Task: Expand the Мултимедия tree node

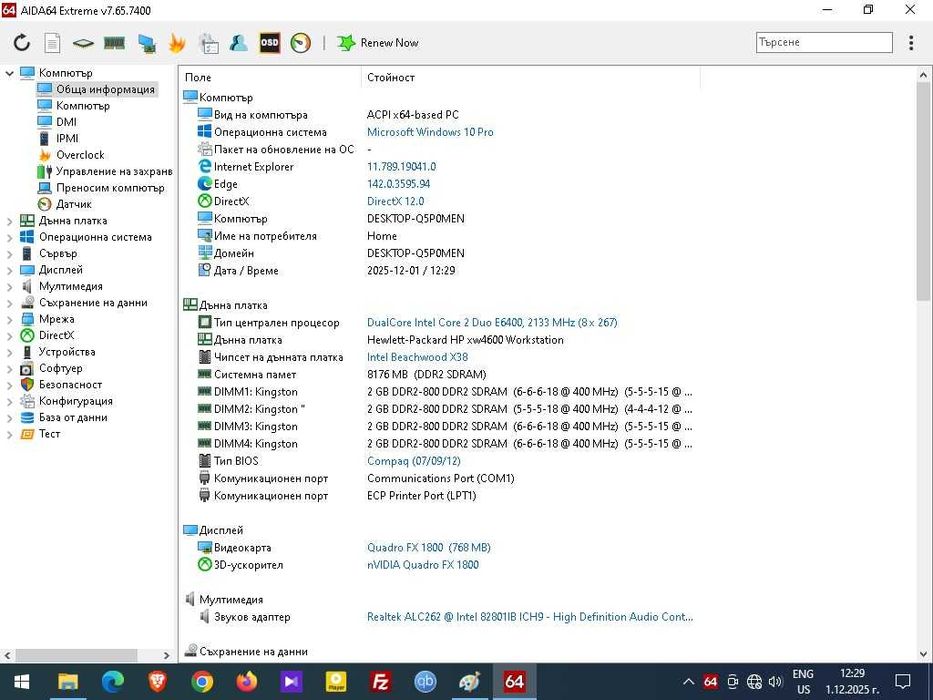Action: [9, 286]
